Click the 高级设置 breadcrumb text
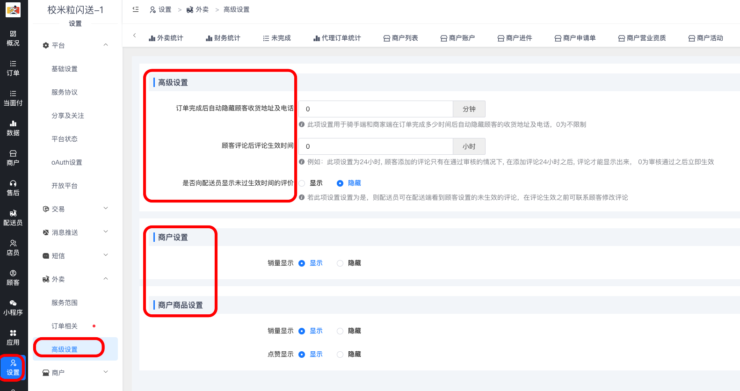The height and width of the screenshot is (391, 740). [x=236, y=9]
